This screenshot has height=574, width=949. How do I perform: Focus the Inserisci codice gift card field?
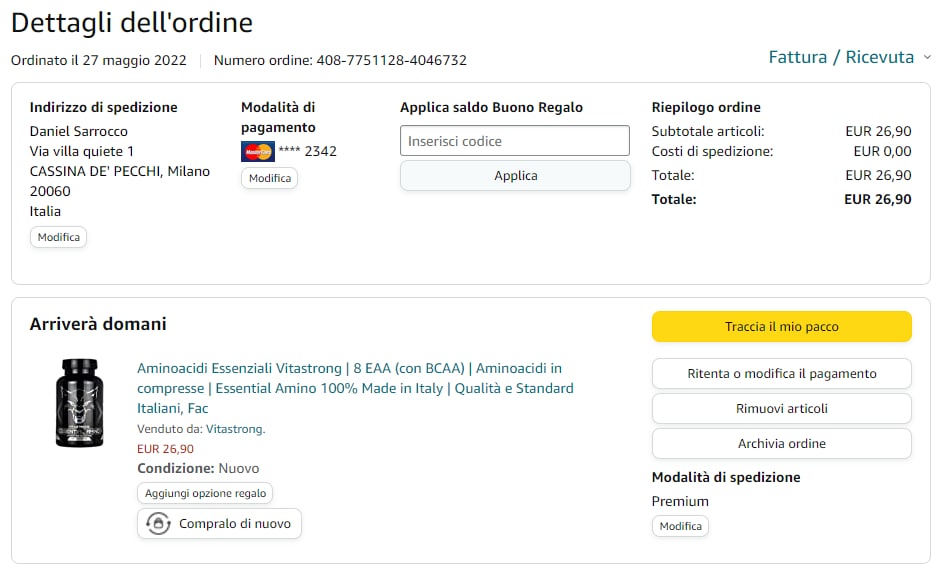pos(515,141)
